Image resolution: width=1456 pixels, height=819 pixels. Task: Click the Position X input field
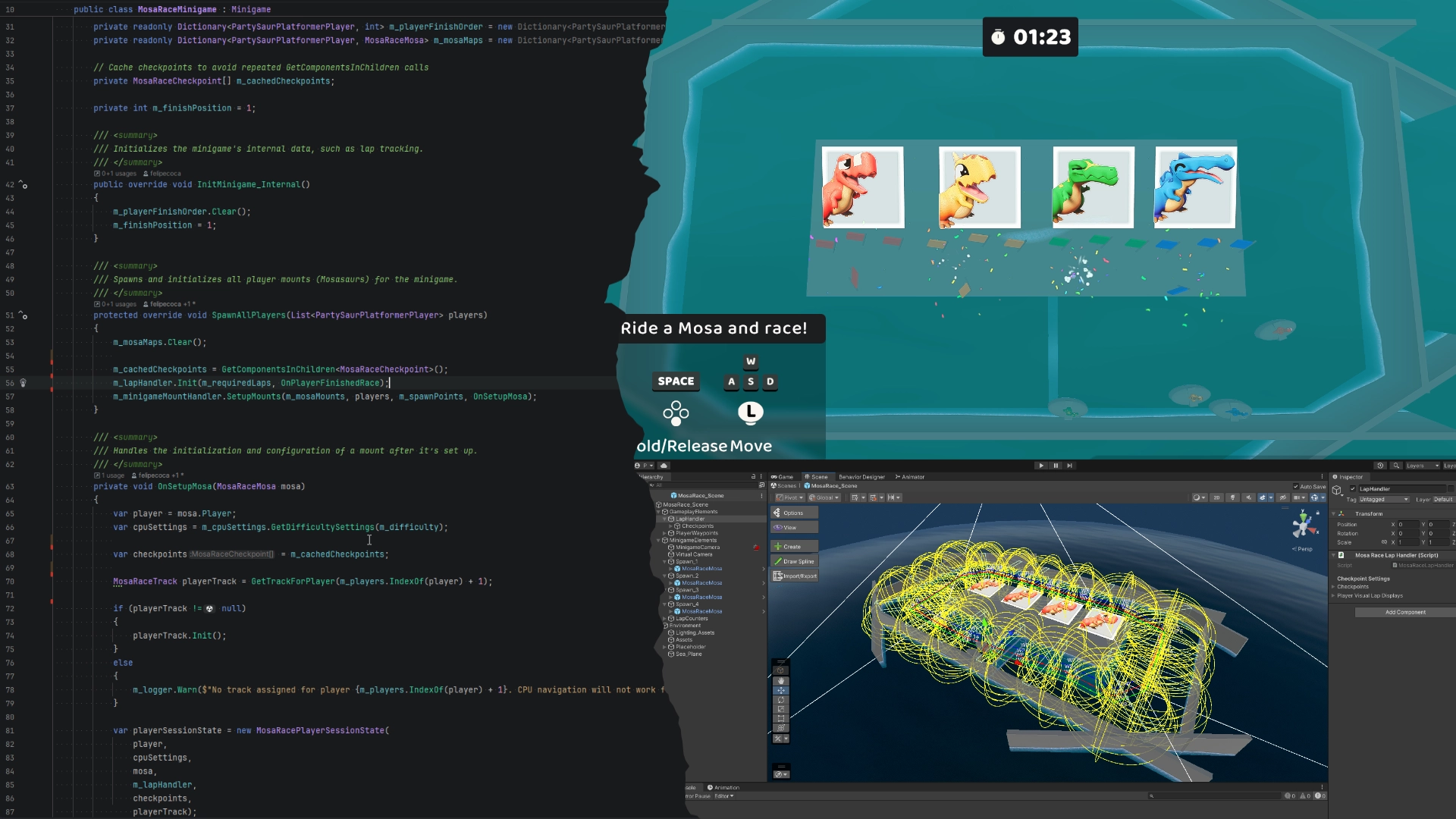(x=1407, y=524)
